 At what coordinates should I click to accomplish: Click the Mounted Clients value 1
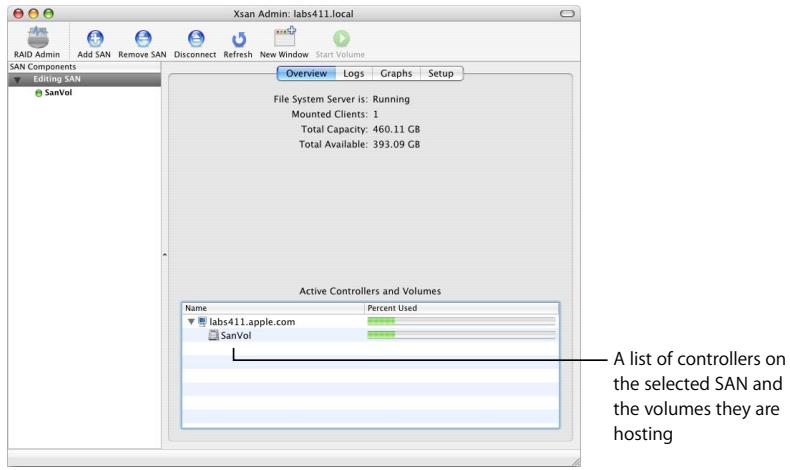click(375, 114)
